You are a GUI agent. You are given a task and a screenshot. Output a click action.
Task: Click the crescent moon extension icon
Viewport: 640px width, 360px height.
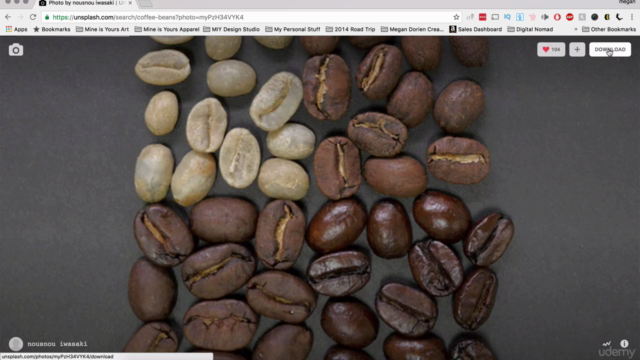click(x=619, y=17)
